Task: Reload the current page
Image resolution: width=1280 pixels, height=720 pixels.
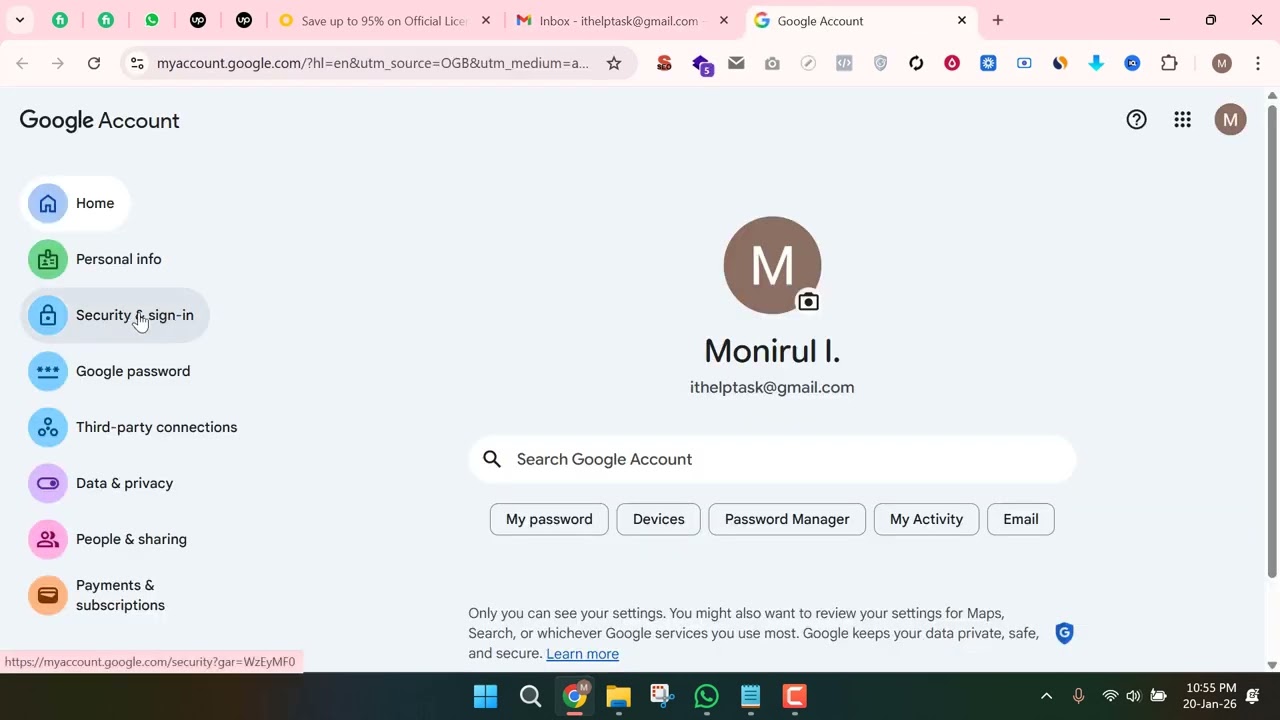Action: (x=94, y=63)
